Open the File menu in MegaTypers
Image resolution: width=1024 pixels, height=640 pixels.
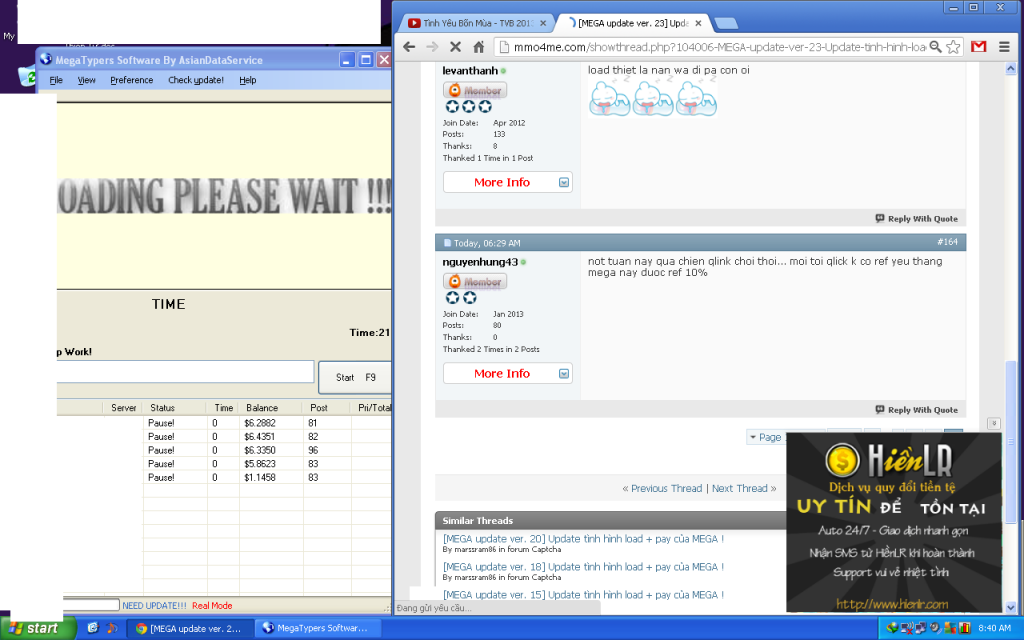pos(56,80)
